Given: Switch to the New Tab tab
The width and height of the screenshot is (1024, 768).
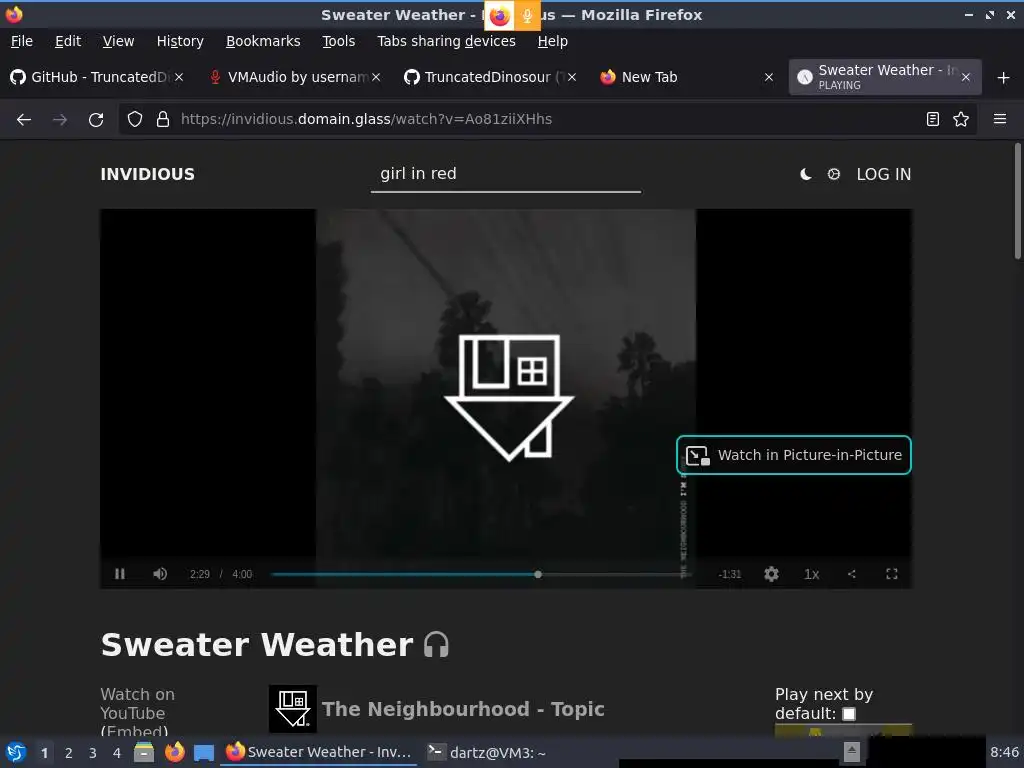Looking at the screenshot, I should click(686, 77).
